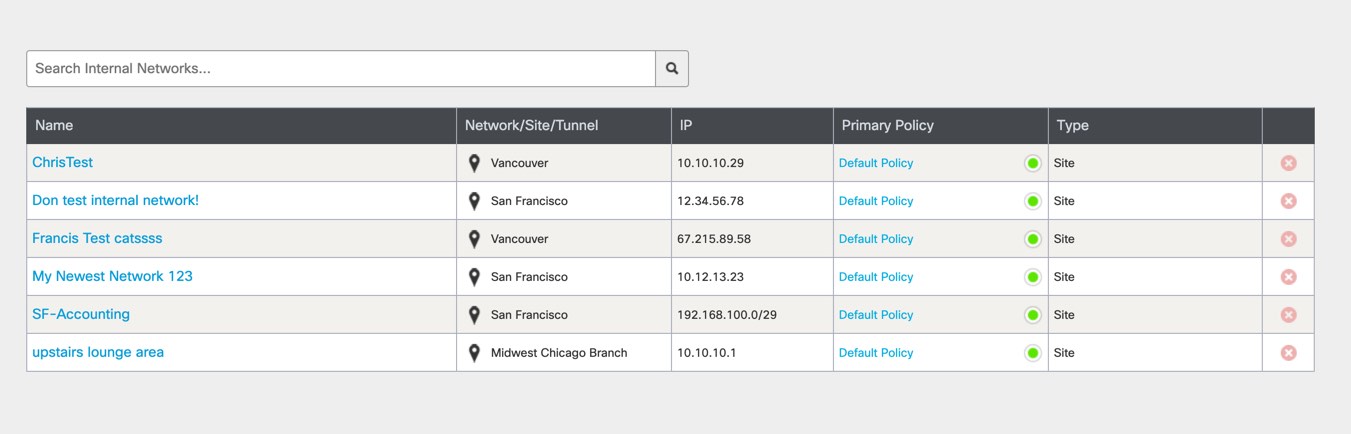The image size is (1351, 434).
Task: Click the green status indicator for SF-Accounting
Action: tap(1033, 315)
